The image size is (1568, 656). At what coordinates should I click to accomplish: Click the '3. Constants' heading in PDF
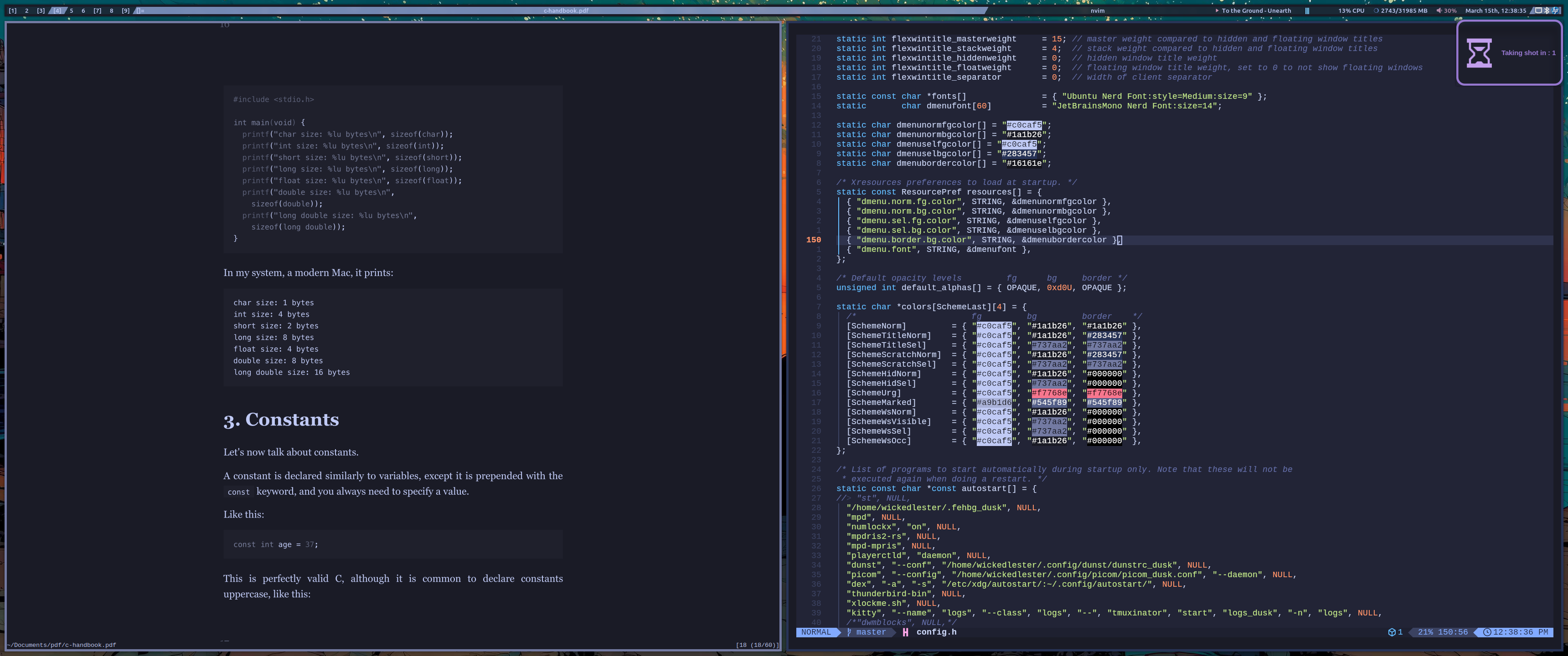281,420
